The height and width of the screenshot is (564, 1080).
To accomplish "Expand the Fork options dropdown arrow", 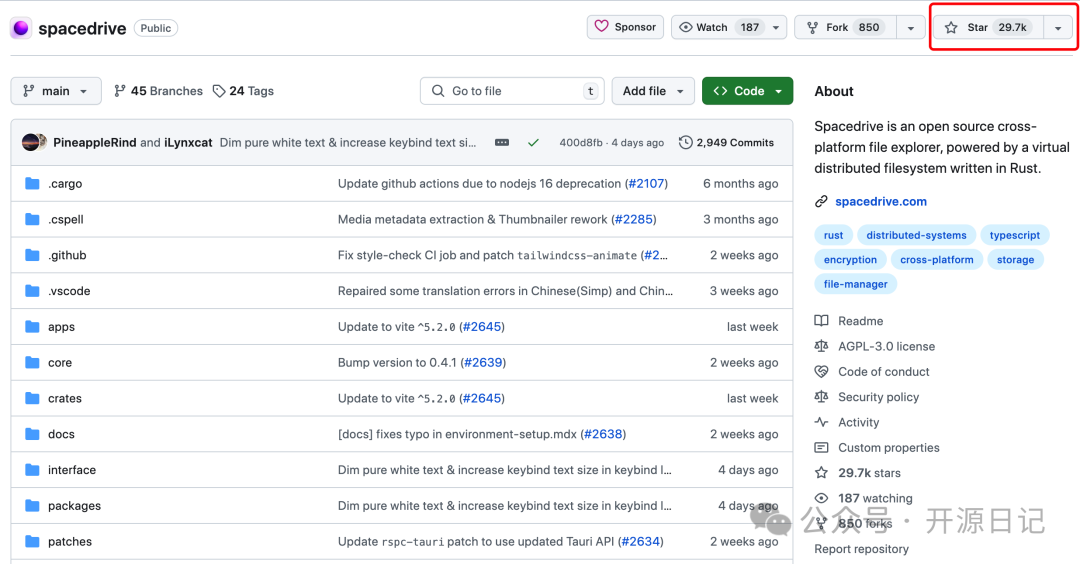I will coord(911,28).
